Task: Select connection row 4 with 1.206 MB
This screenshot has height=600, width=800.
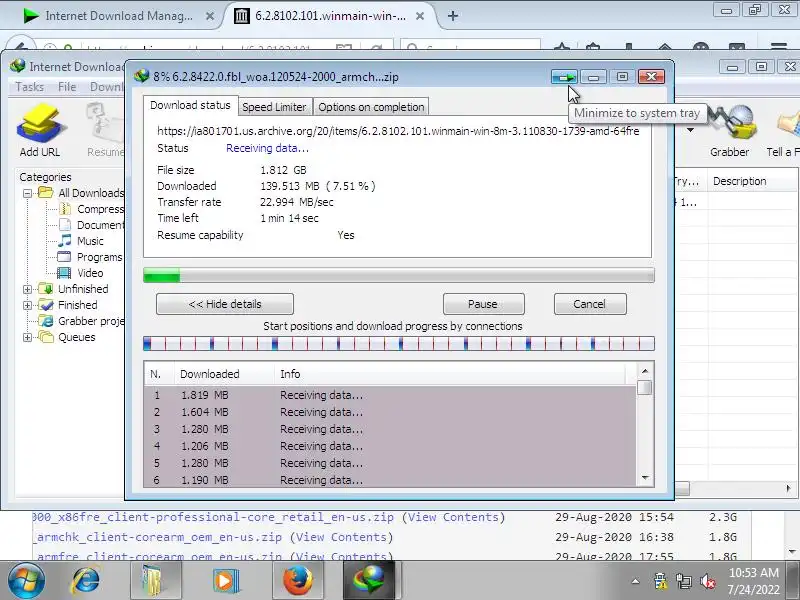Action: (x=390, y=446)
